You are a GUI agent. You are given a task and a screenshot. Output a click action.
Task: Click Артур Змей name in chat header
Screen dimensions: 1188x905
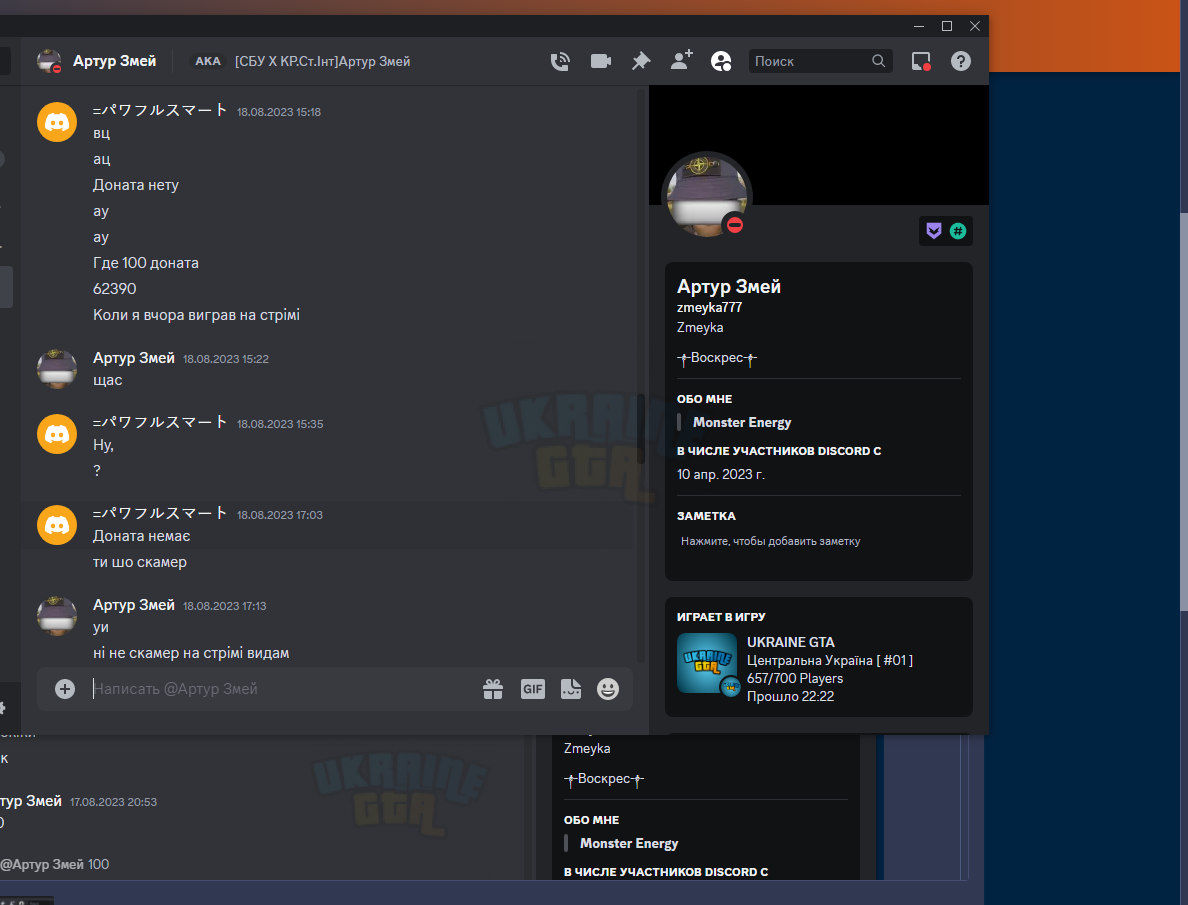pos(114,61)
